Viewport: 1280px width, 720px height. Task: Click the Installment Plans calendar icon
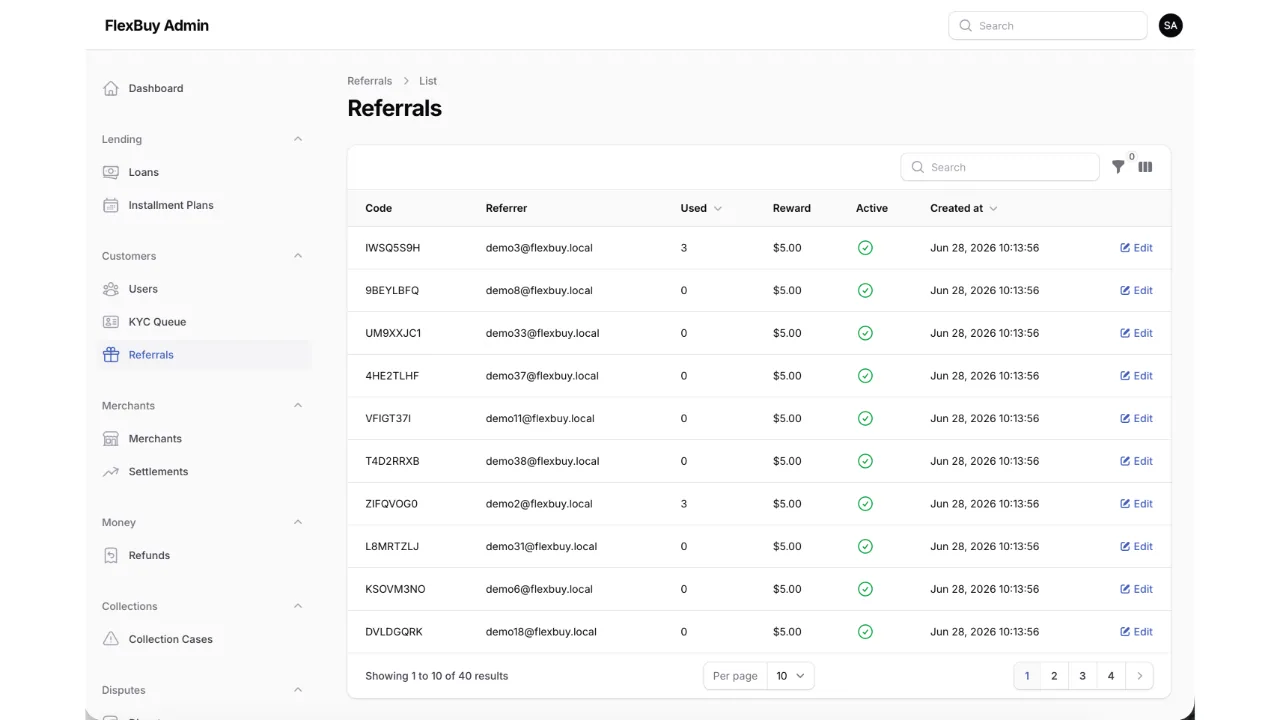pyautogui.click(x=111, y=205)
